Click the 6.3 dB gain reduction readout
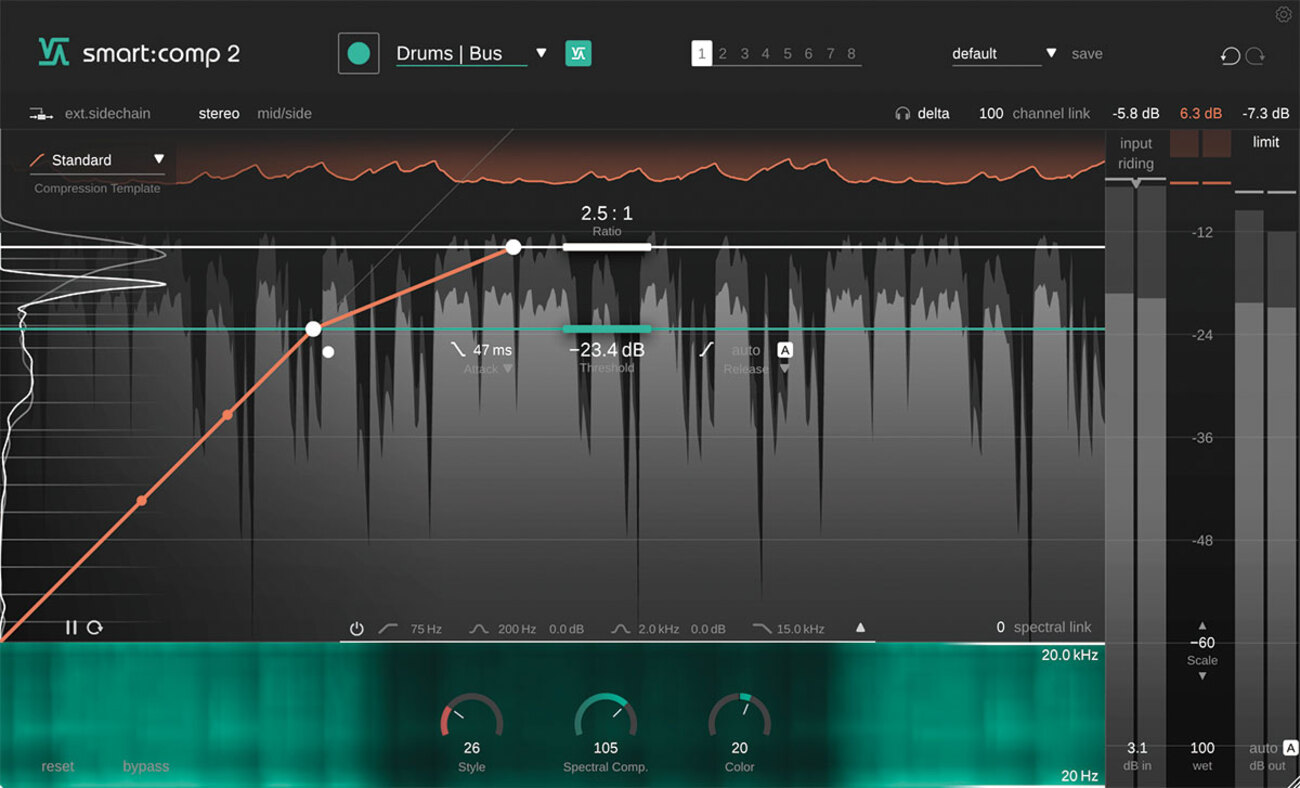The image size is (1300, 788). pyautogui.click(x=1200, y=114)
